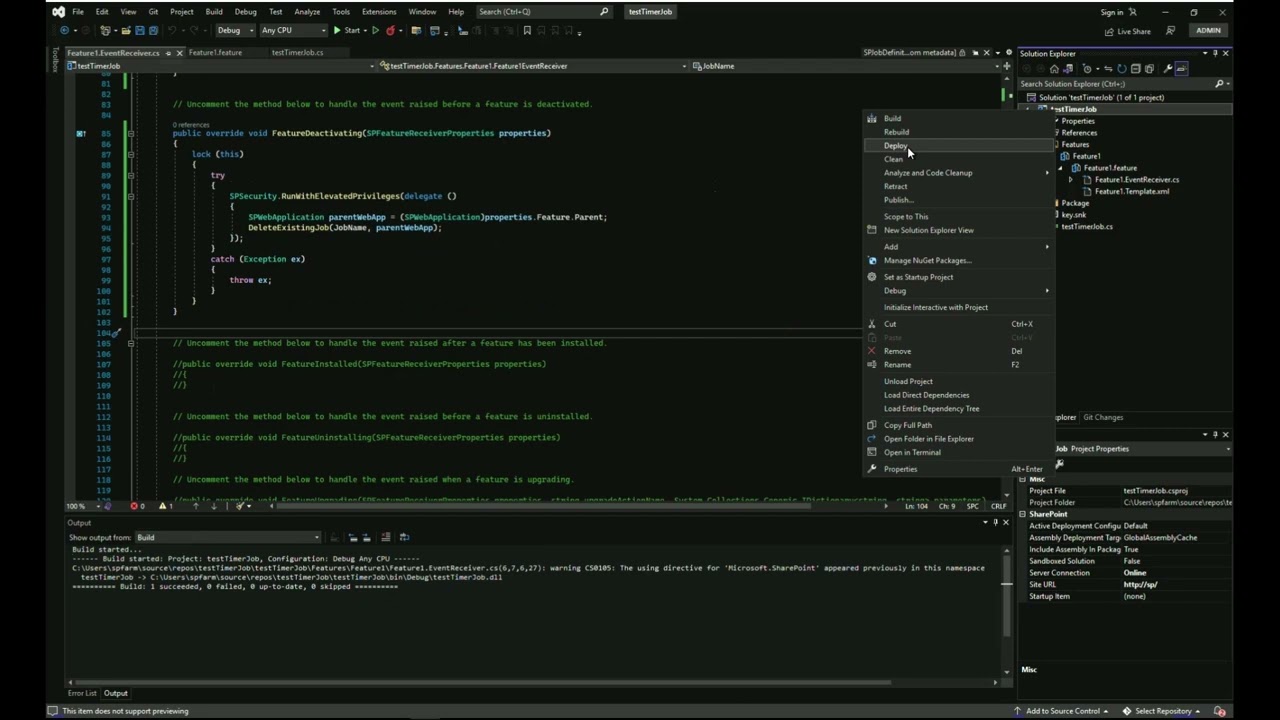Select Manage NuGet Packages in the context menu
The image size is (1280, 720).
(958, 261)
